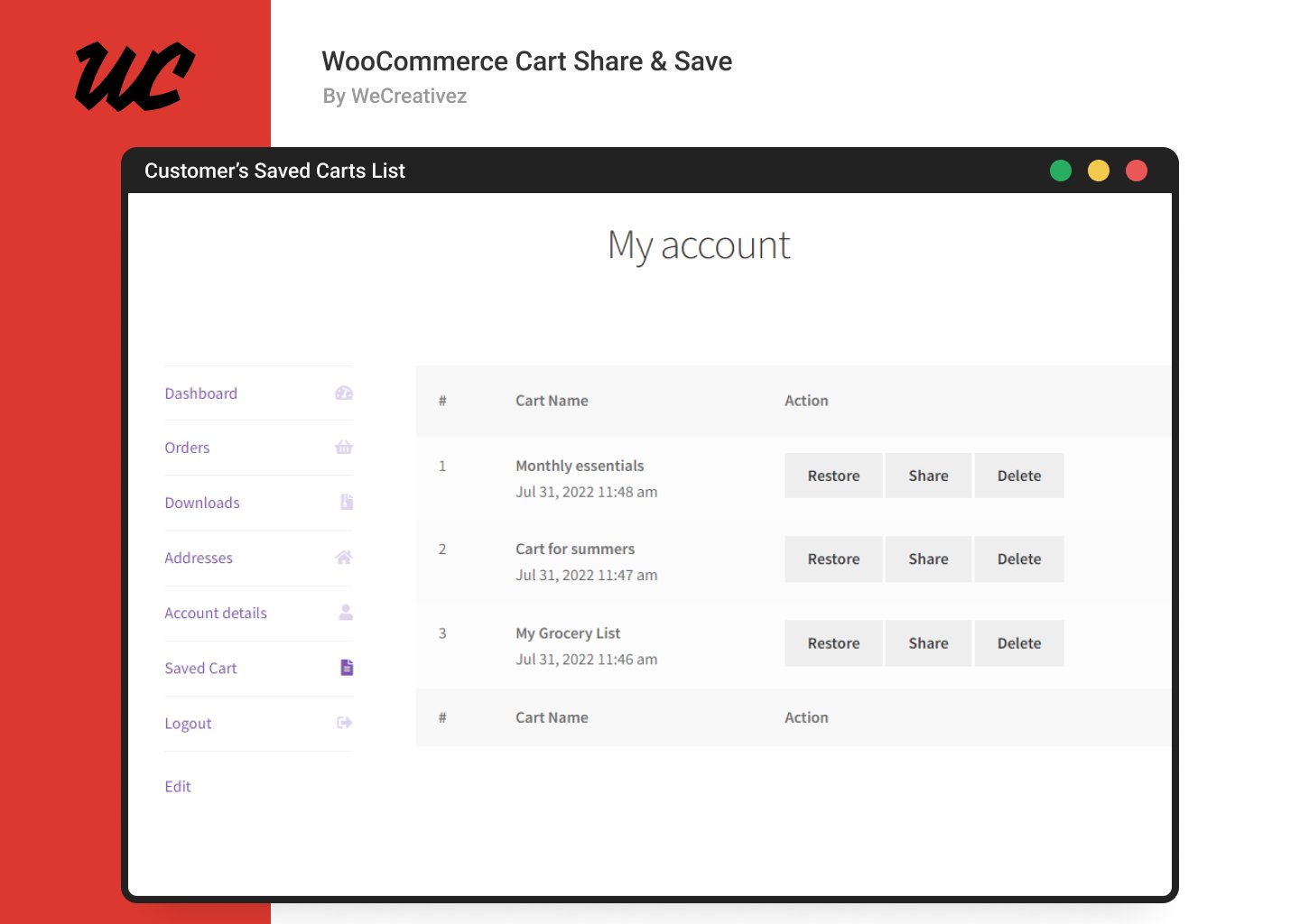The image size is (1300, 924).
Task: Click the WeCreativez WC logo
Action: 135,76
